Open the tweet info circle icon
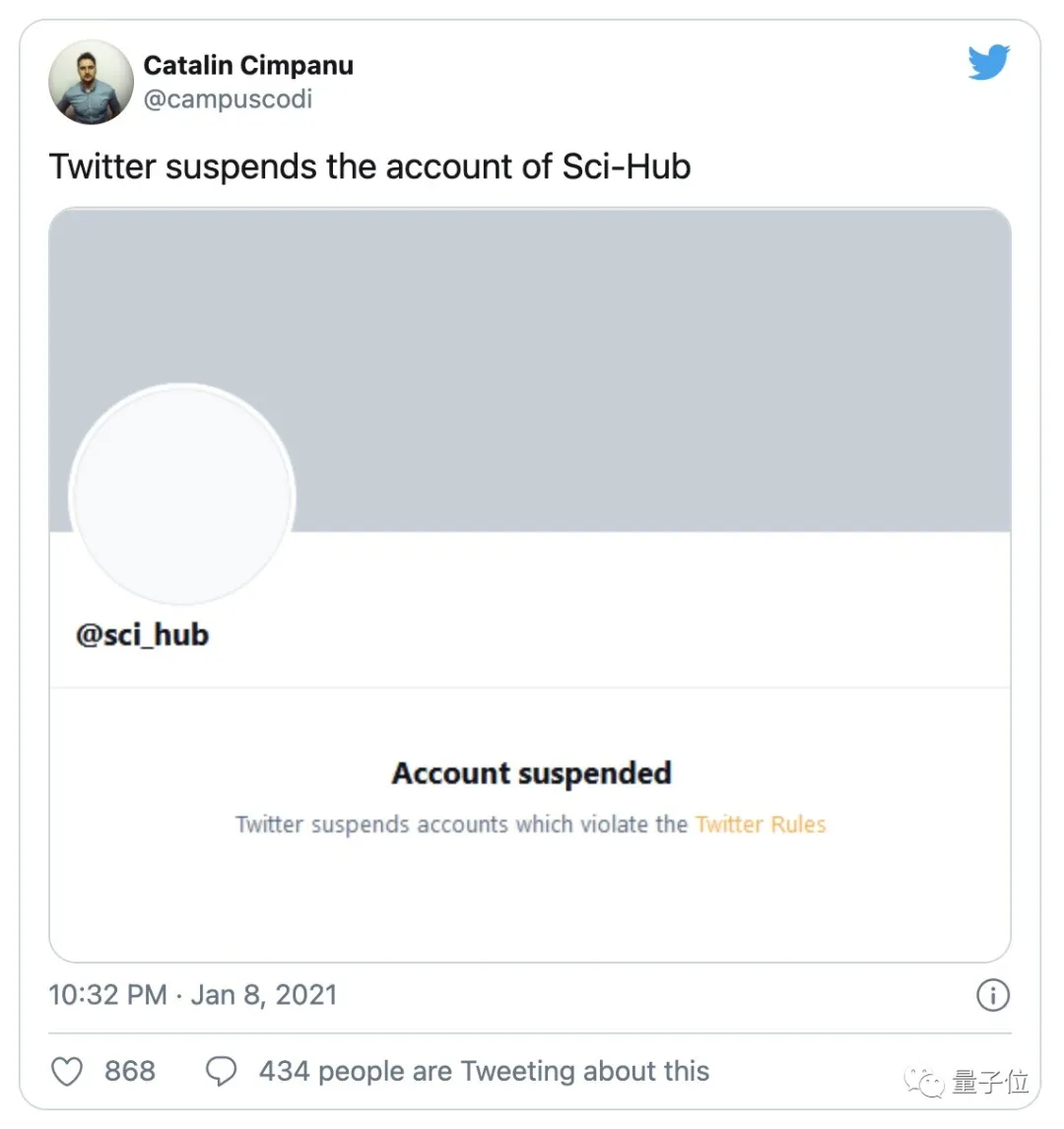 992,995
